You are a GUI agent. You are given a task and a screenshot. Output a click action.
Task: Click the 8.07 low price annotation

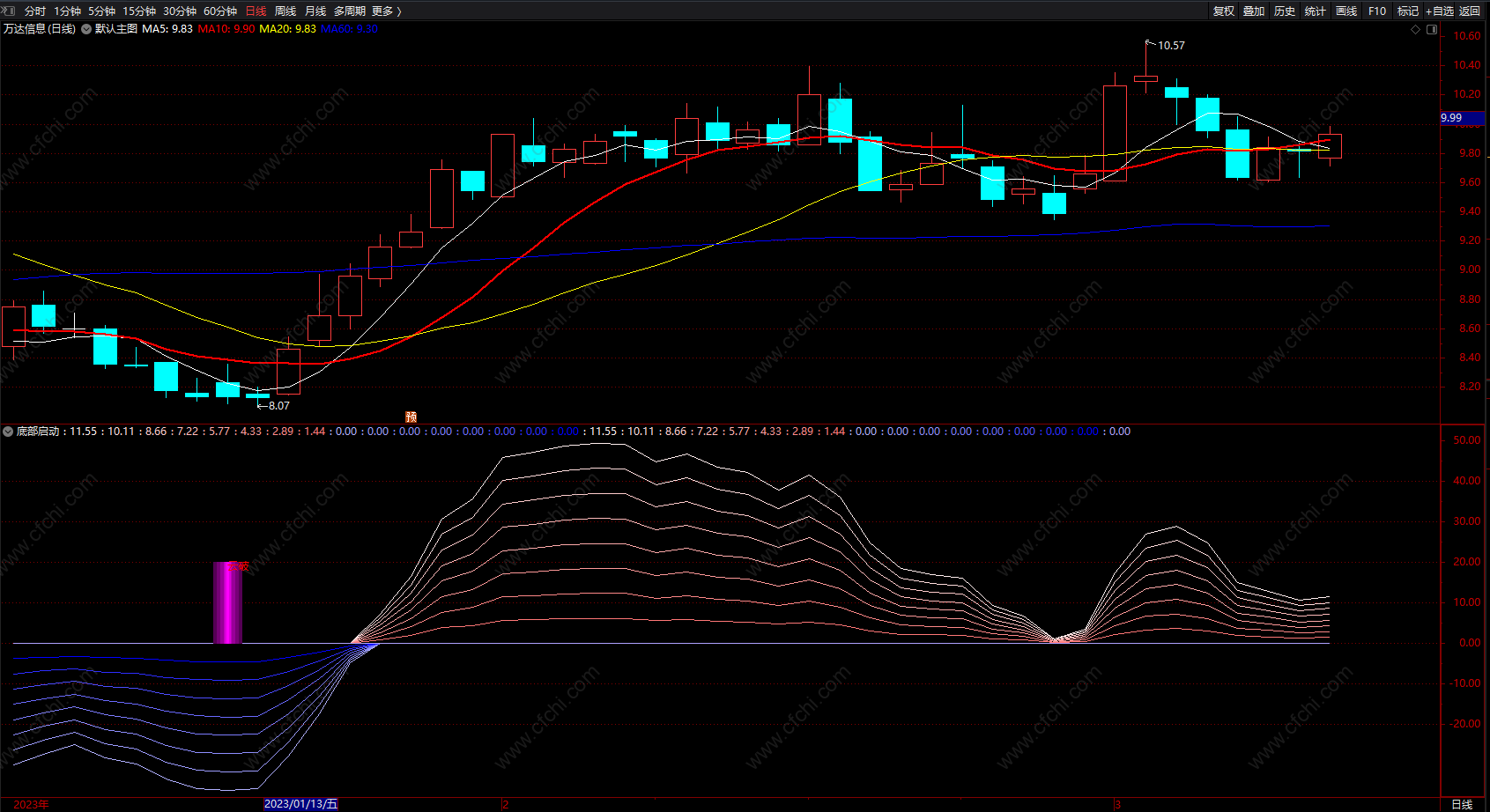tap(278, 406)
